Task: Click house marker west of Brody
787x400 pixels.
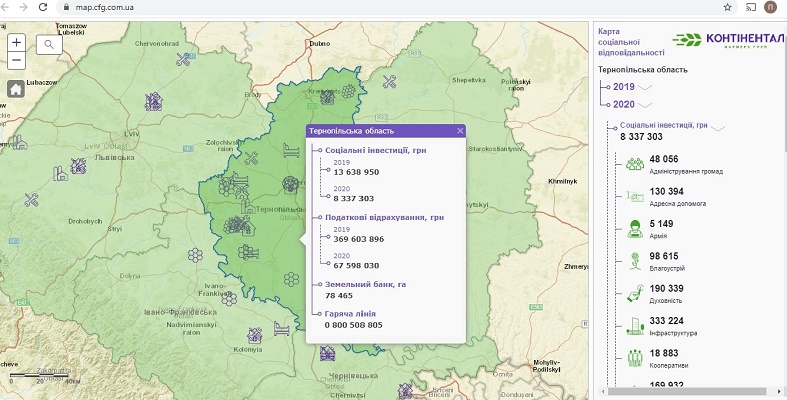Action: click(154, 102)
